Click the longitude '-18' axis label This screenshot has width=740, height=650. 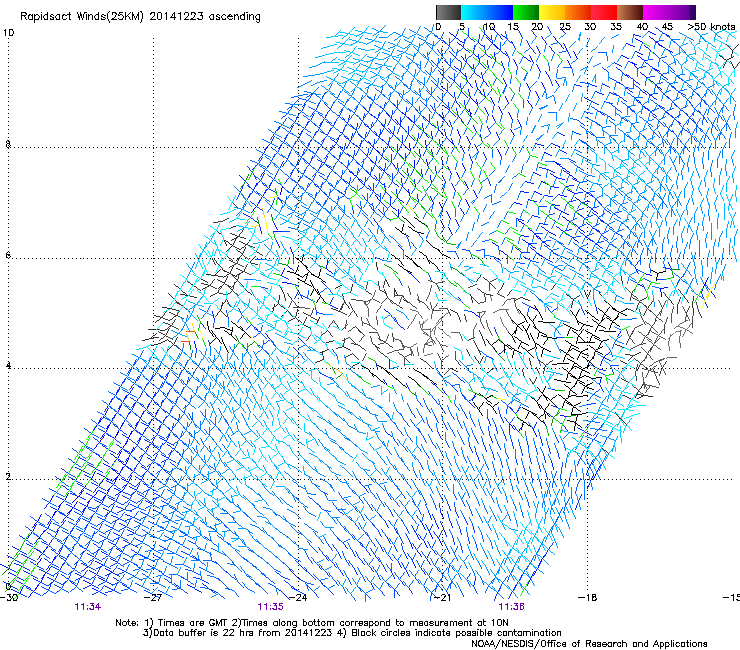pyautogui.click(x=588, y=598)
